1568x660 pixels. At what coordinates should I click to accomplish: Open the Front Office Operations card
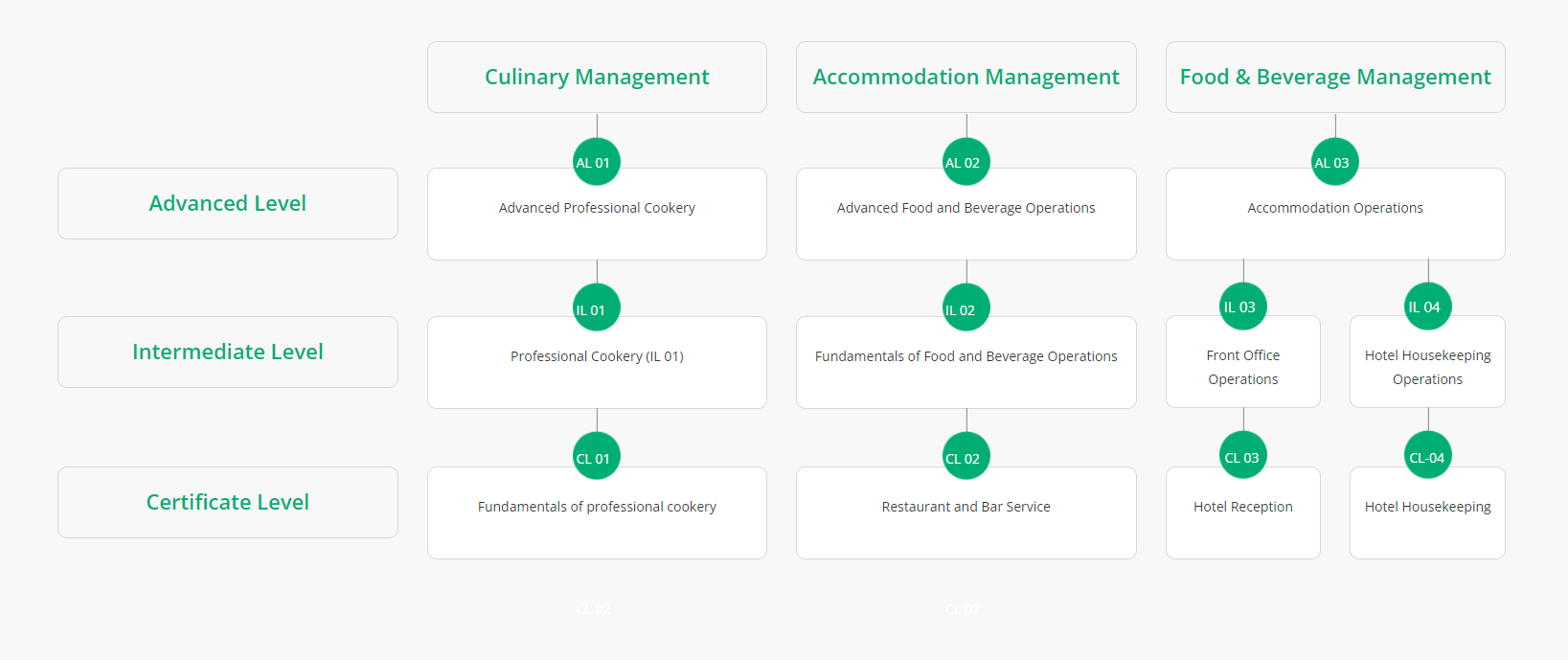(x=1243, y=368)
